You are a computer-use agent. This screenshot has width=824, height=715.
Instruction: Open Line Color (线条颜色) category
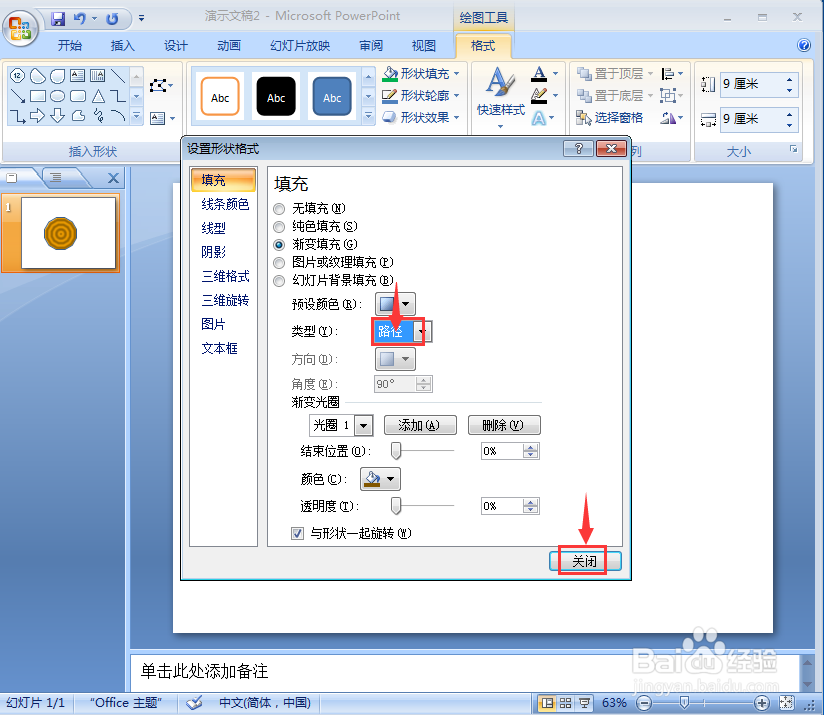point(225,204)
